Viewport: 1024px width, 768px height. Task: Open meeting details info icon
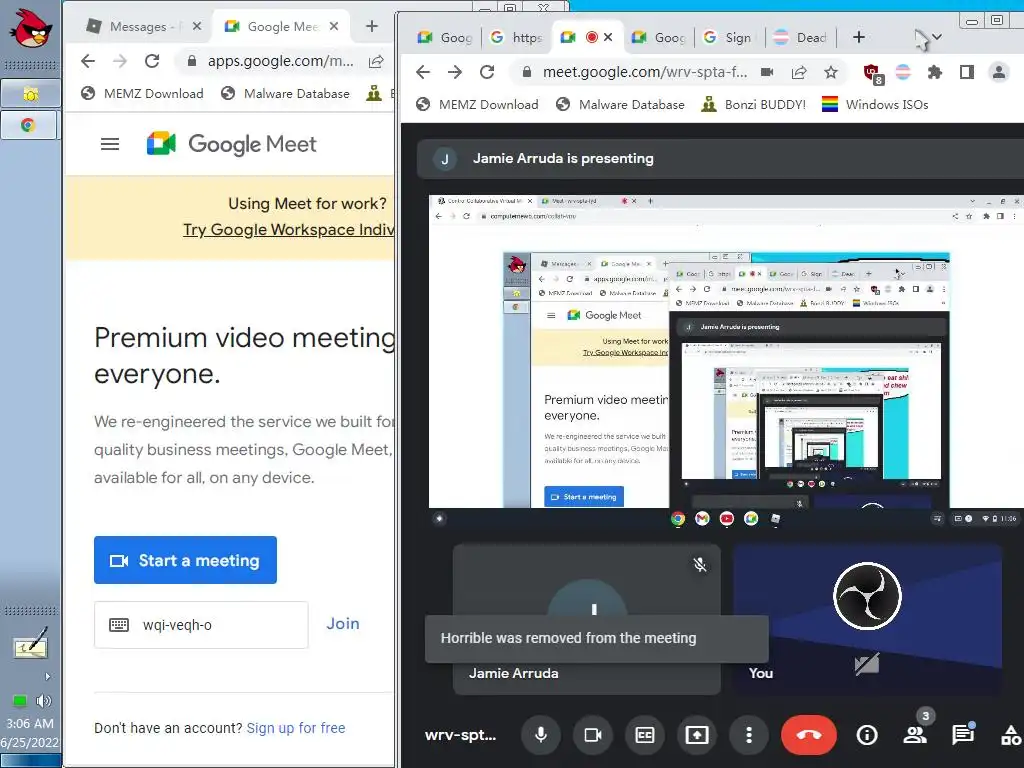(x=867, y=735)
